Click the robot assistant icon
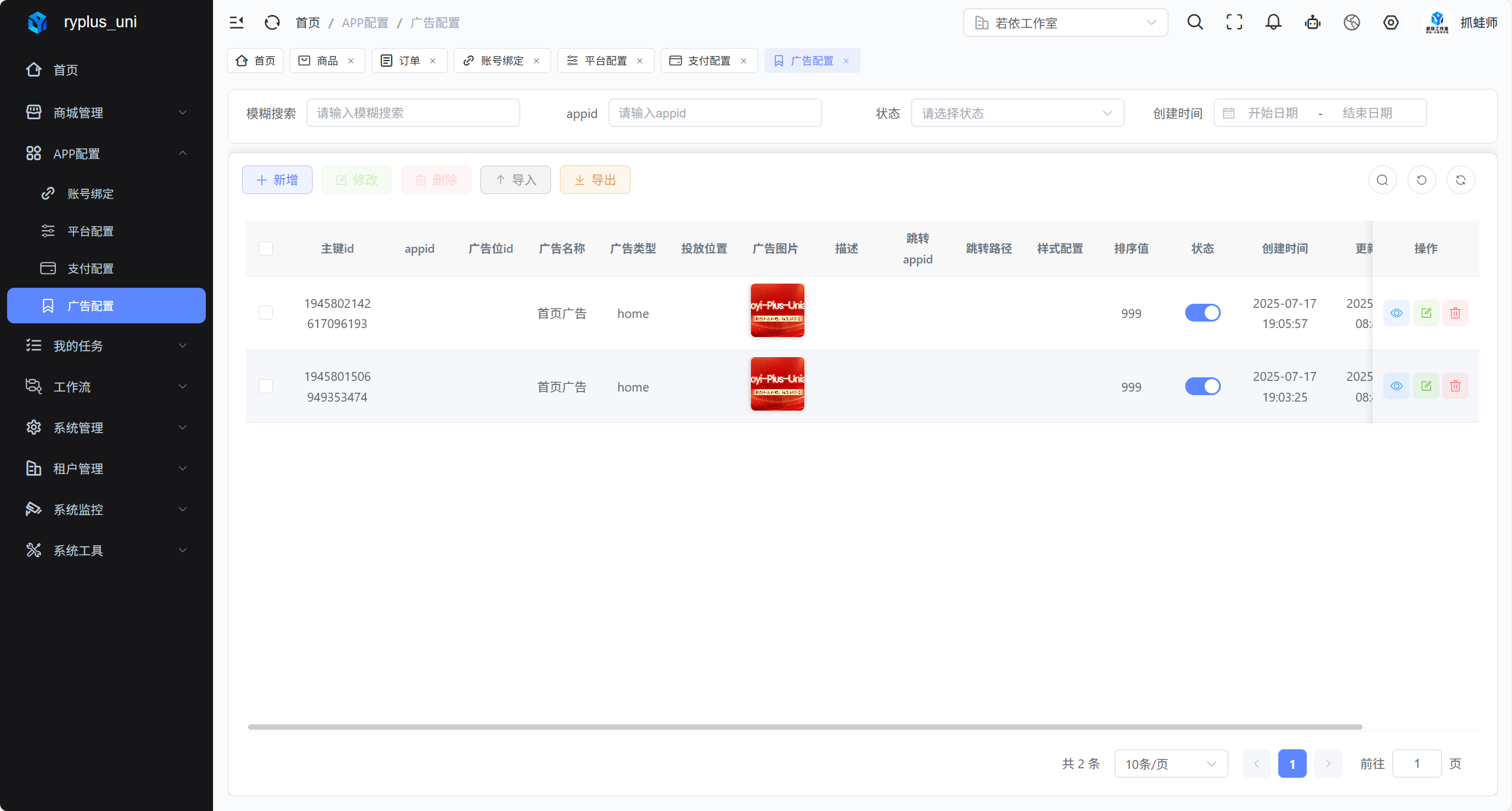This screenshot has height=811, width=1512. [1312, 23]
